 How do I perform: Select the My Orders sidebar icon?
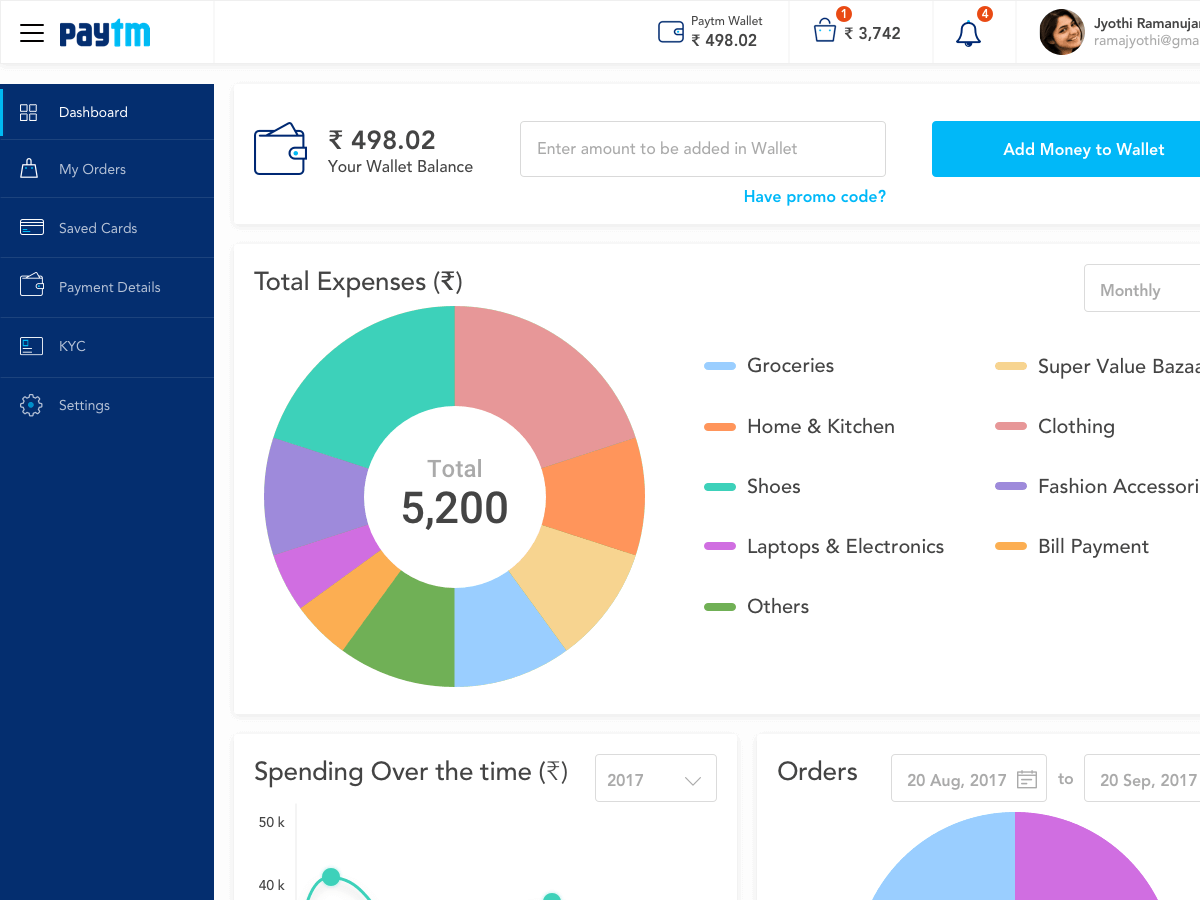pos(30,168)
